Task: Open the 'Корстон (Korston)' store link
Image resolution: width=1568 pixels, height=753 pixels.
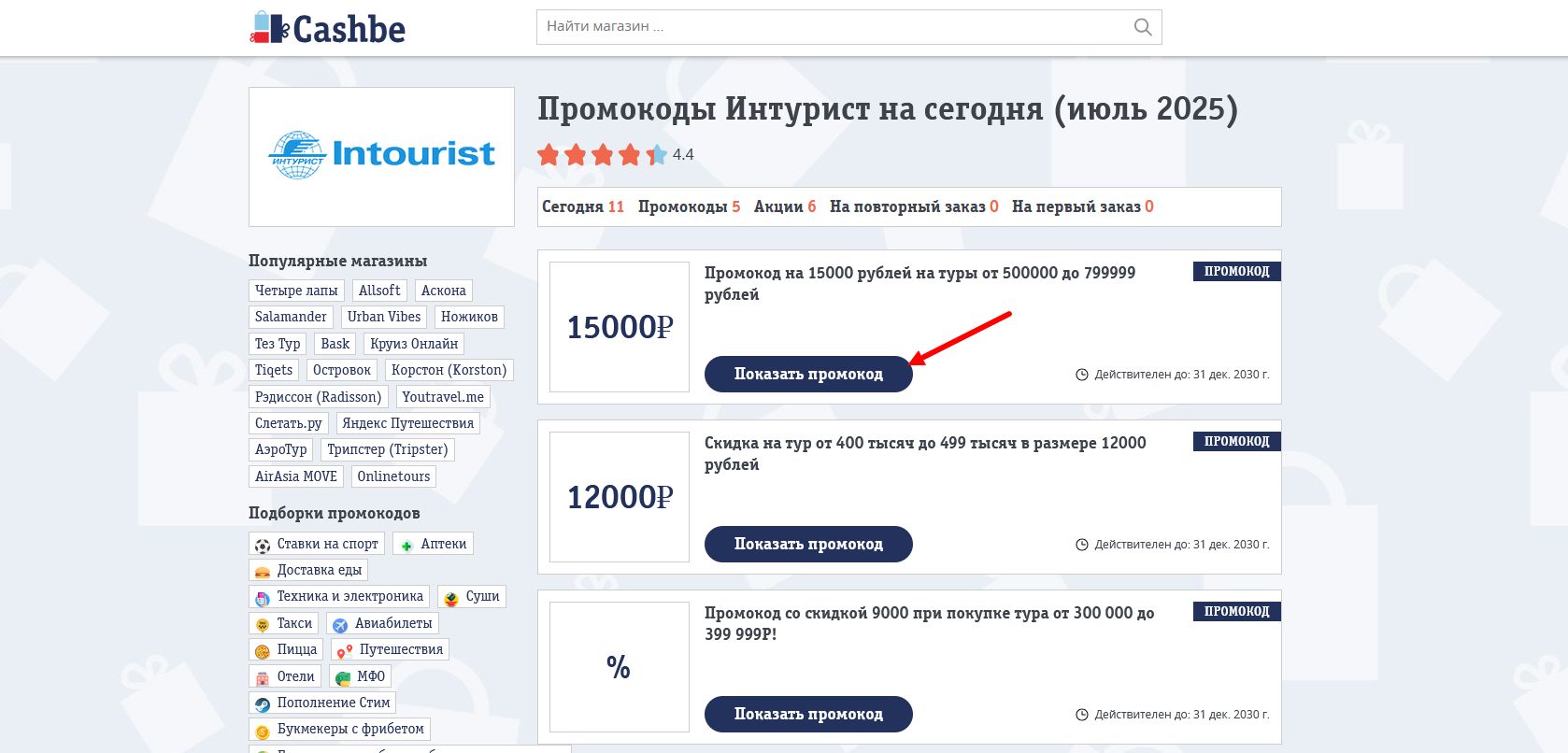Action: [x=449, y=370]
